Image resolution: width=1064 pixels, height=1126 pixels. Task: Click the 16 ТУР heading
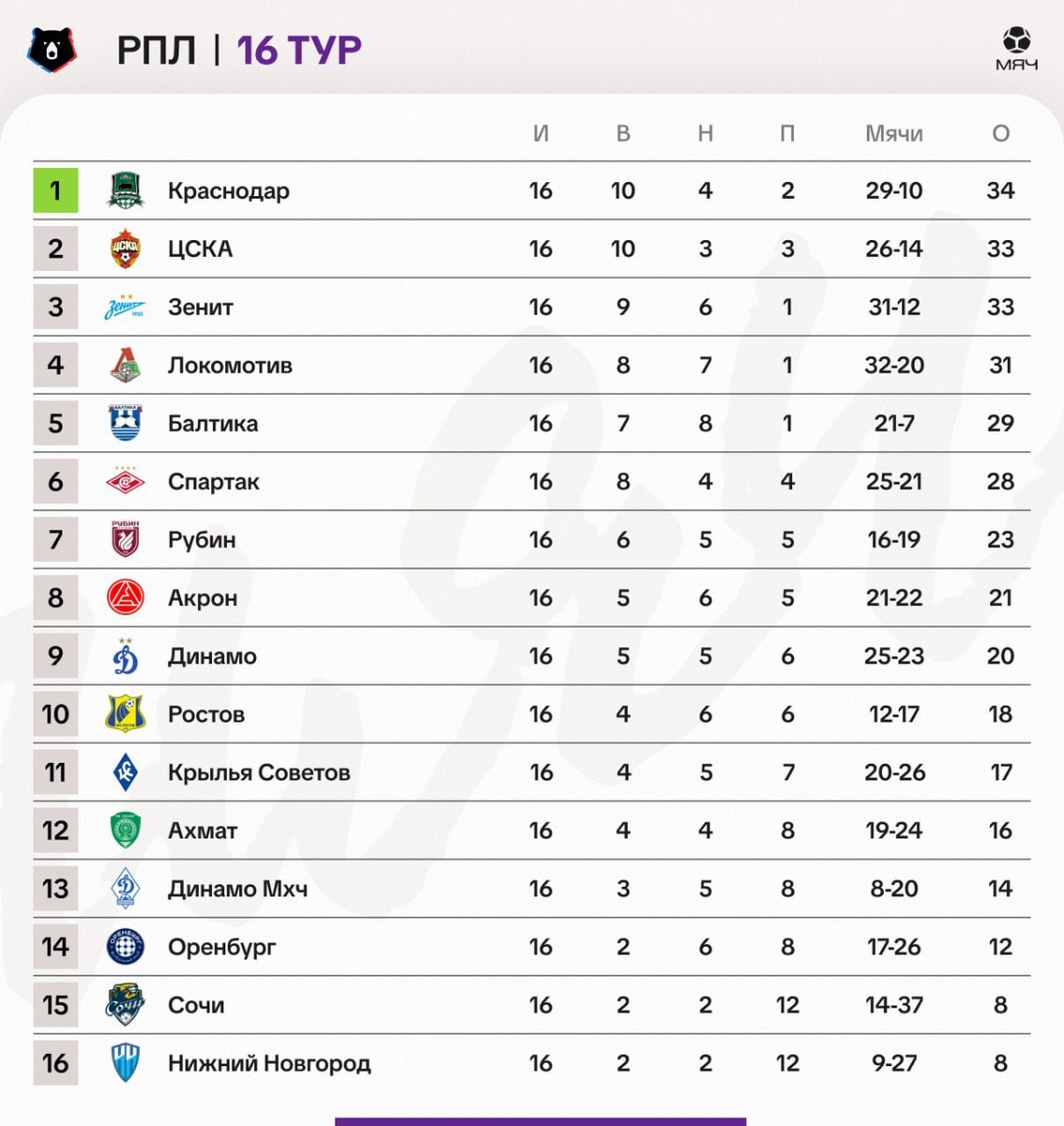[x=298, y=50]
